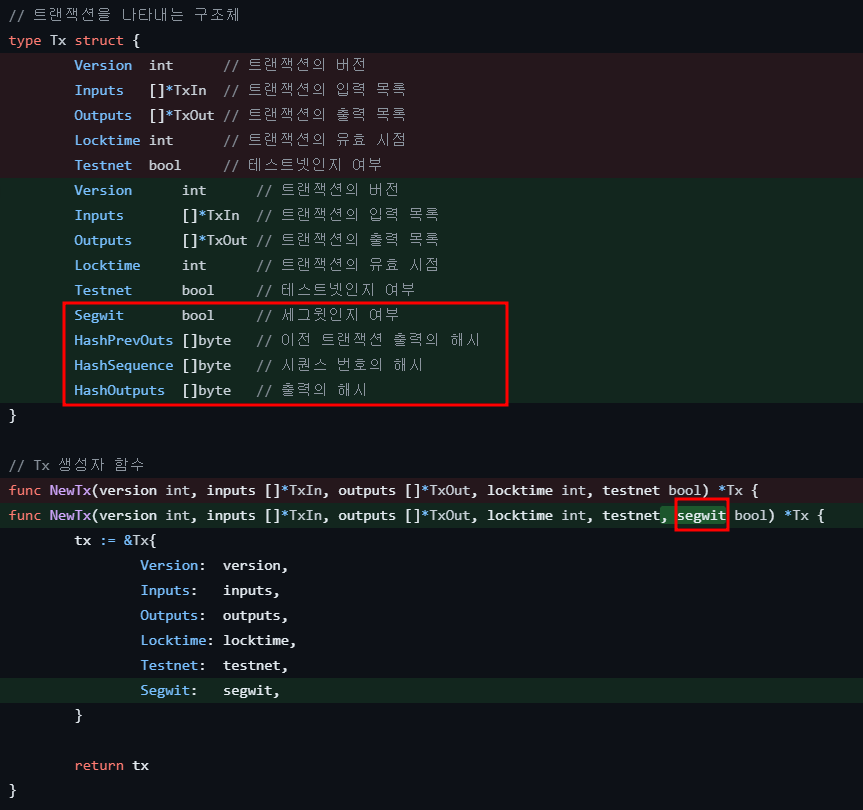Image resolution: width=863 pixels, height=810 pixels.
Task: Click the value 'version,' in the Tx literal
Action: tap(255, 566)
